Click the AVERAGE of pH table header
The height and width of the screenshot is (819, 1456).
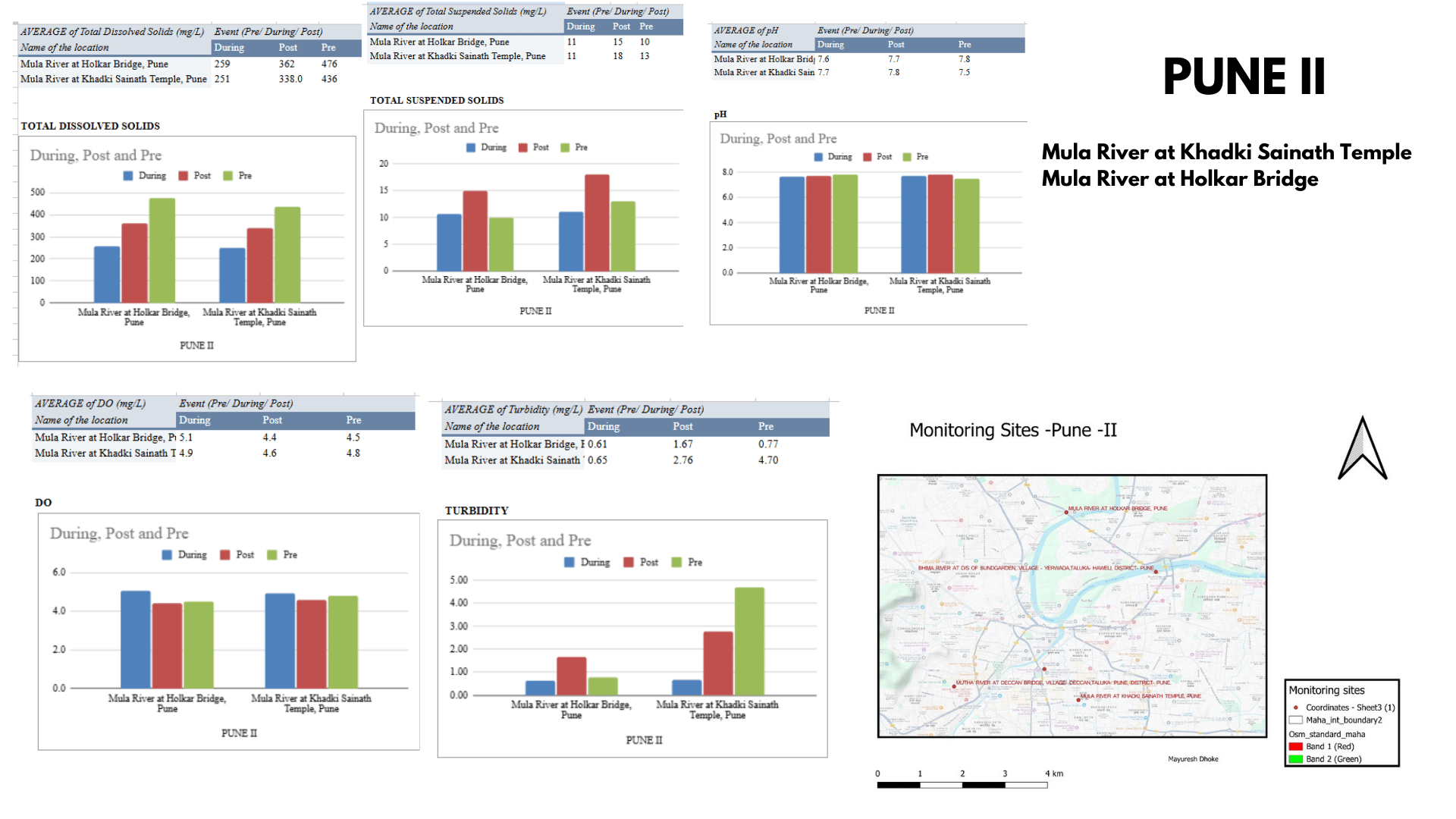tap(746, 30)
